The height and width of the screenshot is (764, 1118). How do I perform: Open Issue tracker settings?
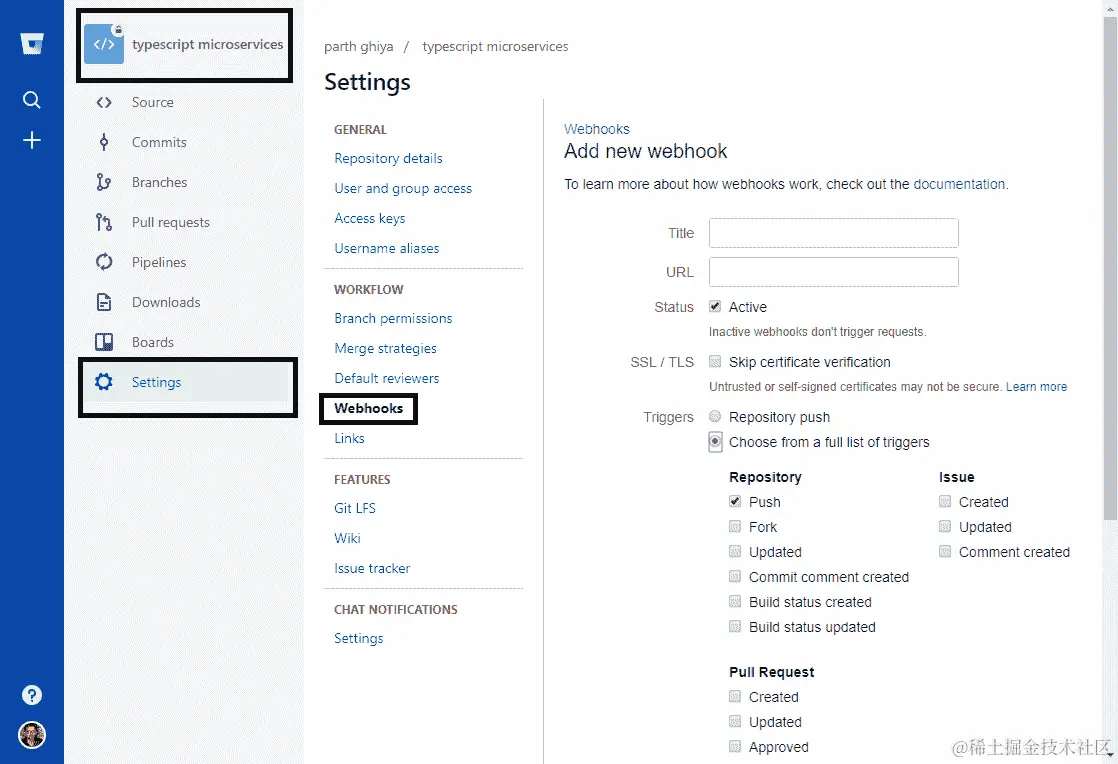[x=372, y=568]
